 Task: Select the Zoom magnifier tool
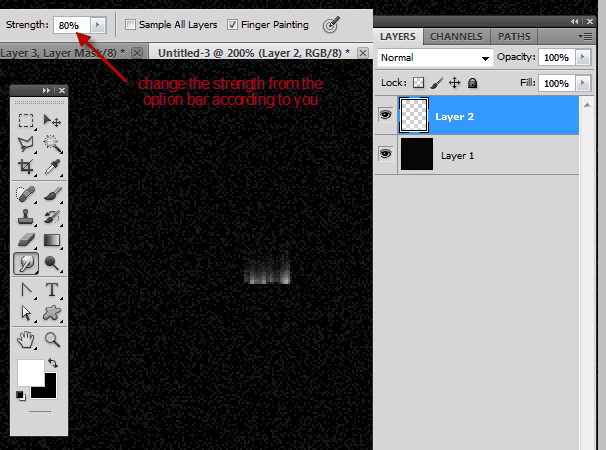tap(52, 340)
